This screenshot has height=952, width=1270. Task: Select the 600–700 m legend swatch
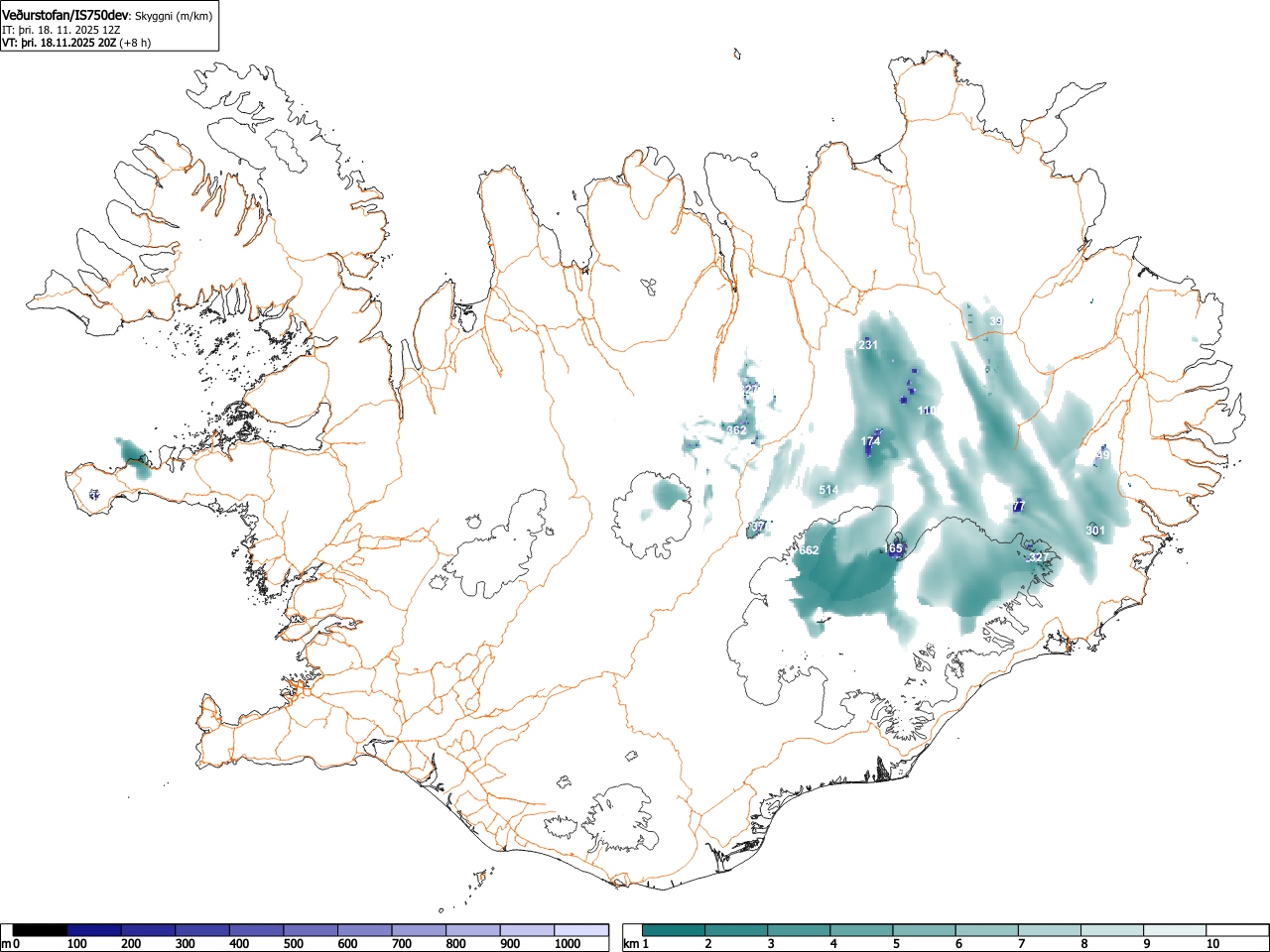tap(365, 930)
